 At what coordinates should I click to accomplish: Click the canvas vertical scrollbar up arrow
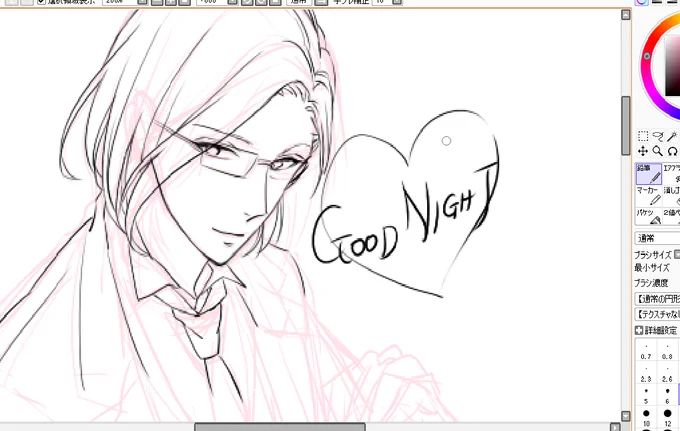[x=625, y=15]
